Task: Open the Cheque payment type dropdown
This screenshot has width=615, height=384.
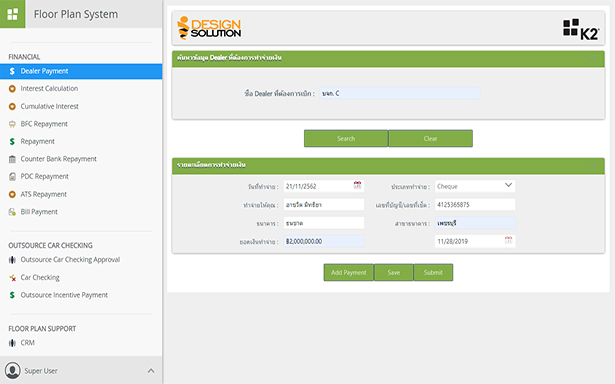Action: pyautogui.click(x=475, y=186)
